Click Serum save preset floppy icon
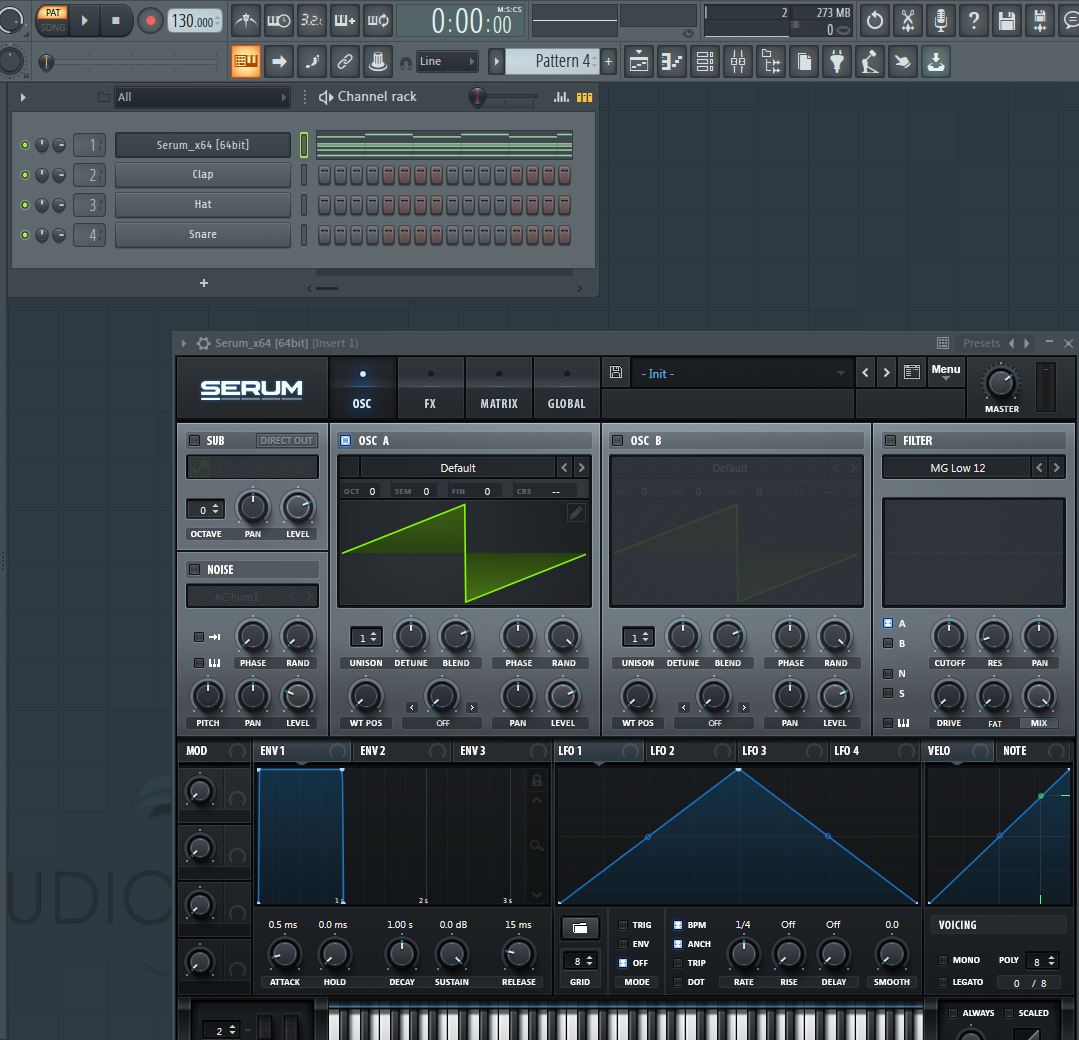Viewport: 1079px width, 1040px height. tap(616, 373)
